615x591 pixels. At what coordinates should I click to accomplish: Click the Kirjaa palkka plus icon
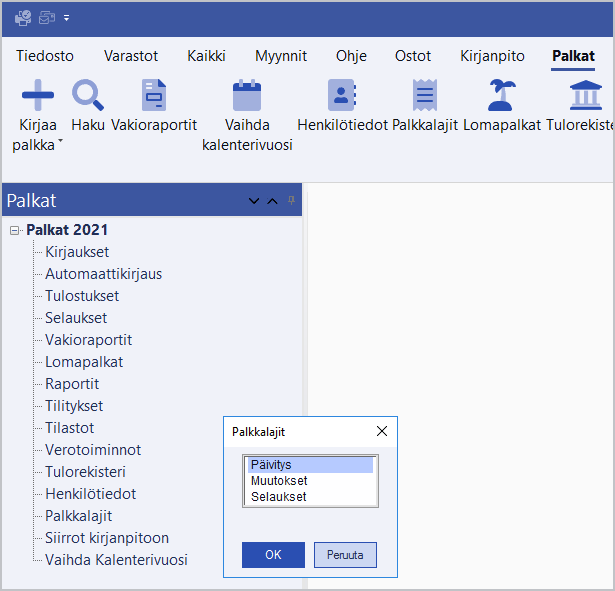[37, 96]
